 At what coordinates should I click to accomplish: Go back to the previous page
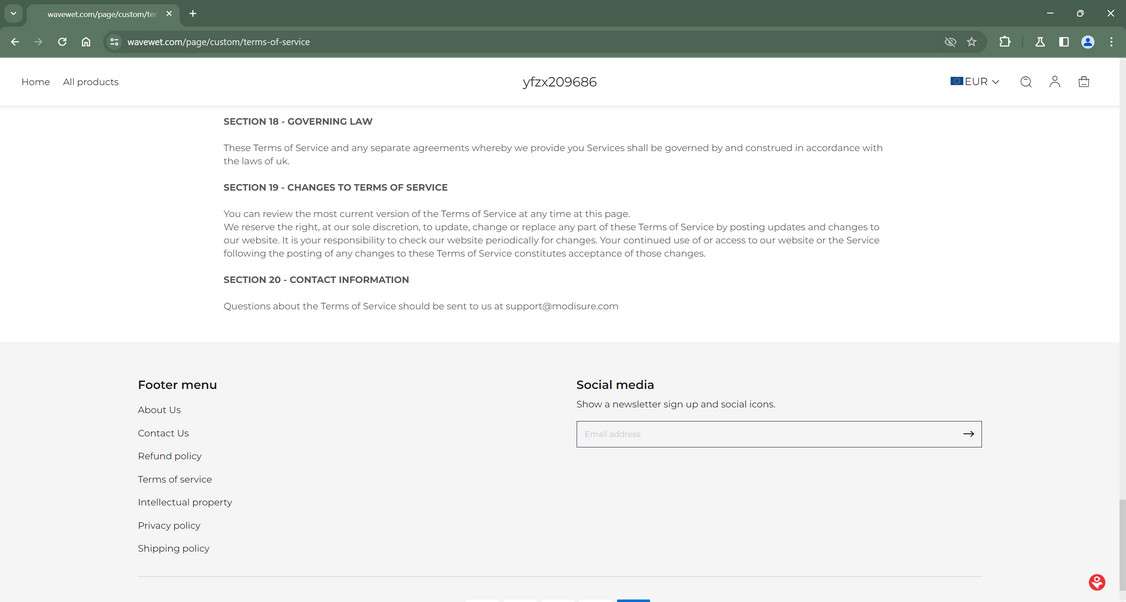point(13,42)
